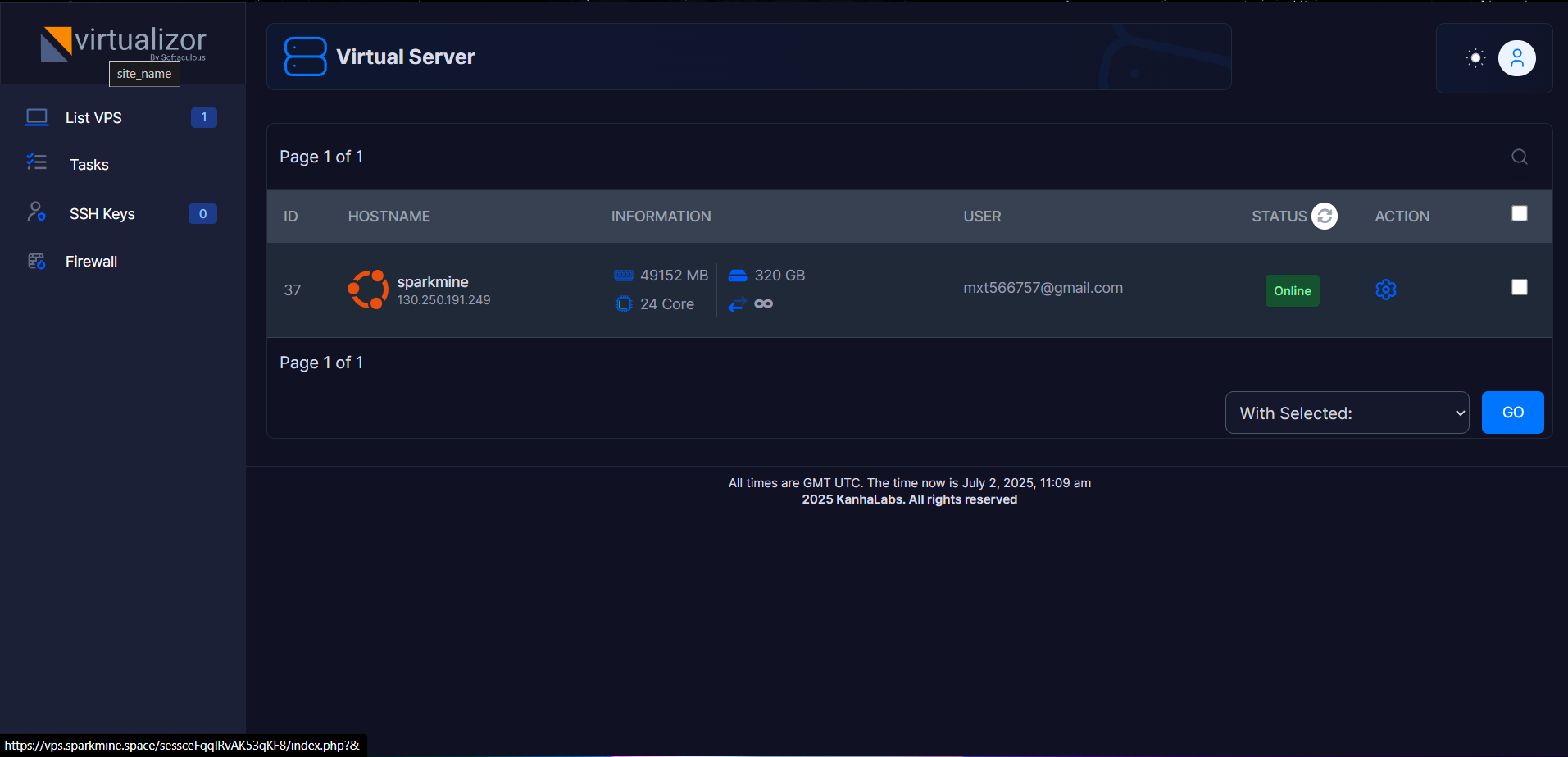
Task: Click the Ubuntu OS icon for sparkmine
Action: 368,290
